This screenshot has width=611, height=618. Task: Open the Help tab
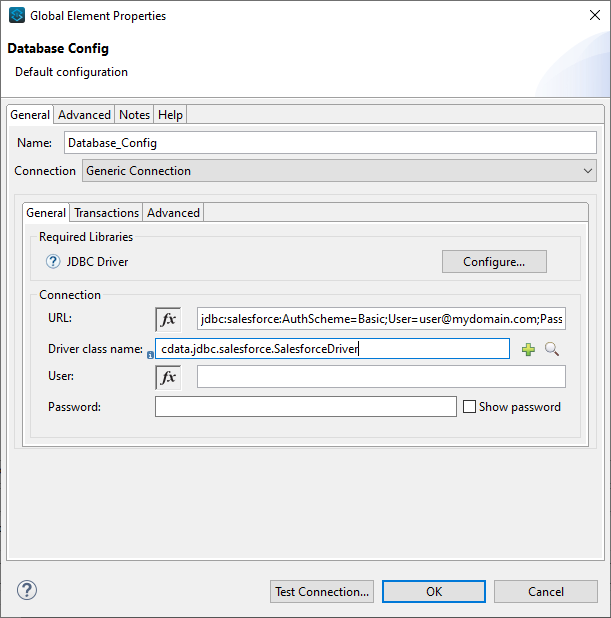[170, 115]
